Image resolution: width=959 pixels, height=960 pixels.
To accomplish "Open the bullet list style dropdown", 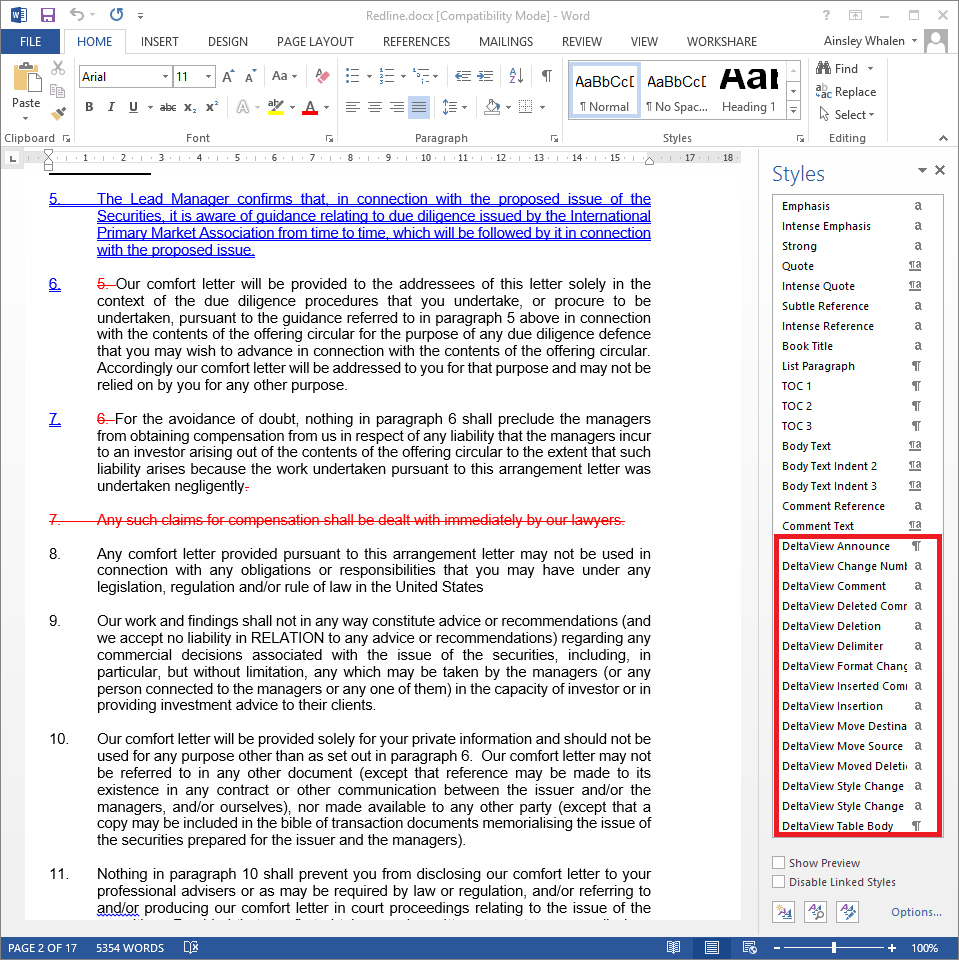I will coord(369,77).
